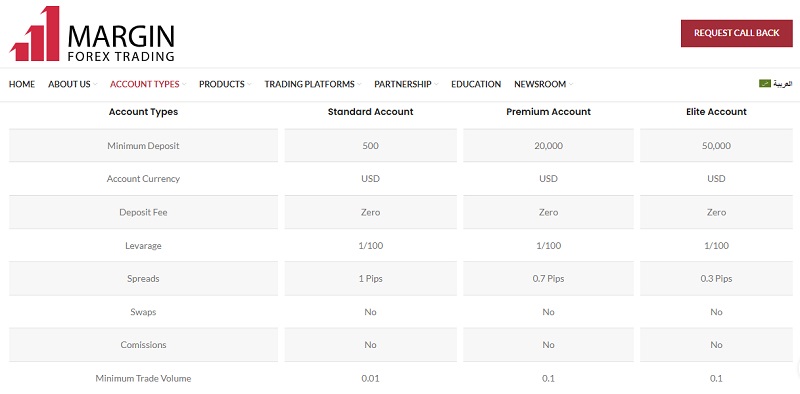Click 1/100 leverage for Standard Account

coord(370,246)
